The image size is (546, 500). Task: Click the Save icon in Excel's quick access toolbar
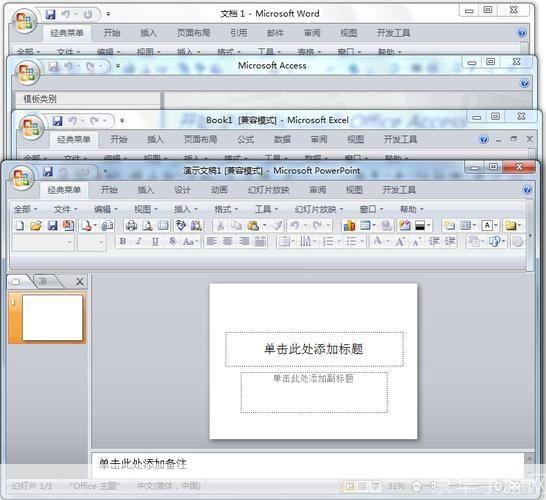click(57, 121)
